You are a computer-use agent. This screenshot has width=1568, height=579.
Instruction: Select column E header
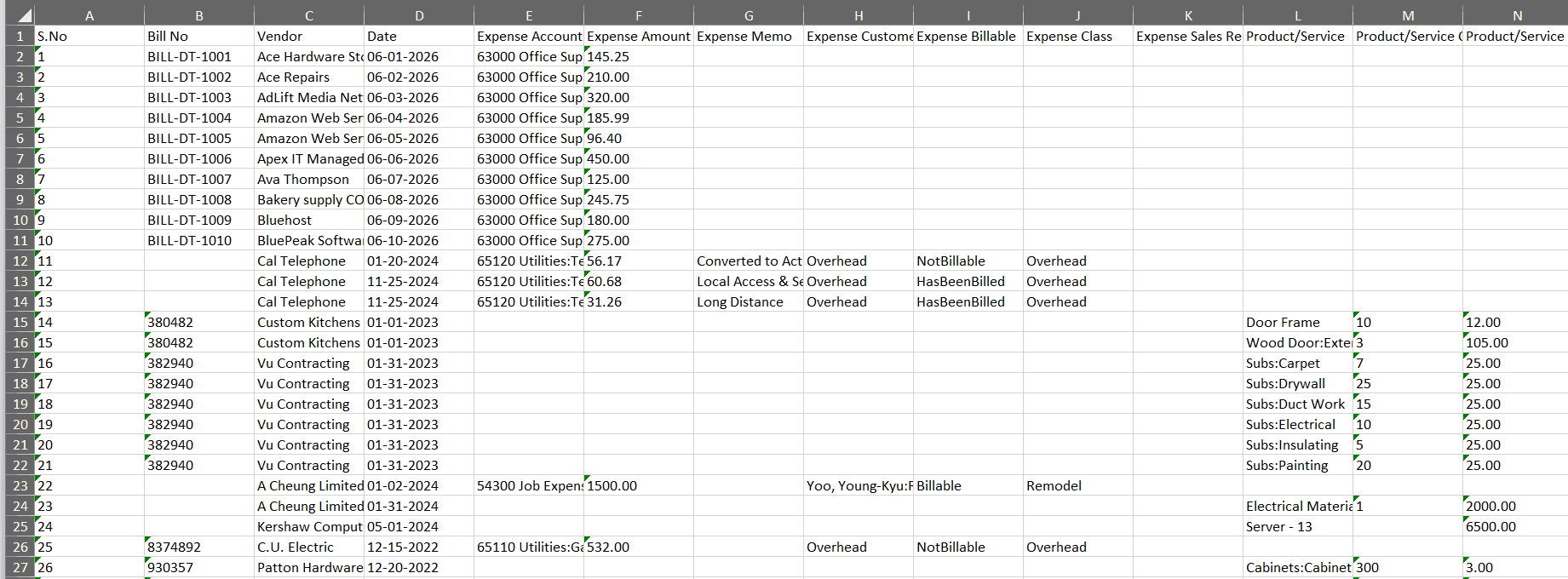[x=529, y=15]
